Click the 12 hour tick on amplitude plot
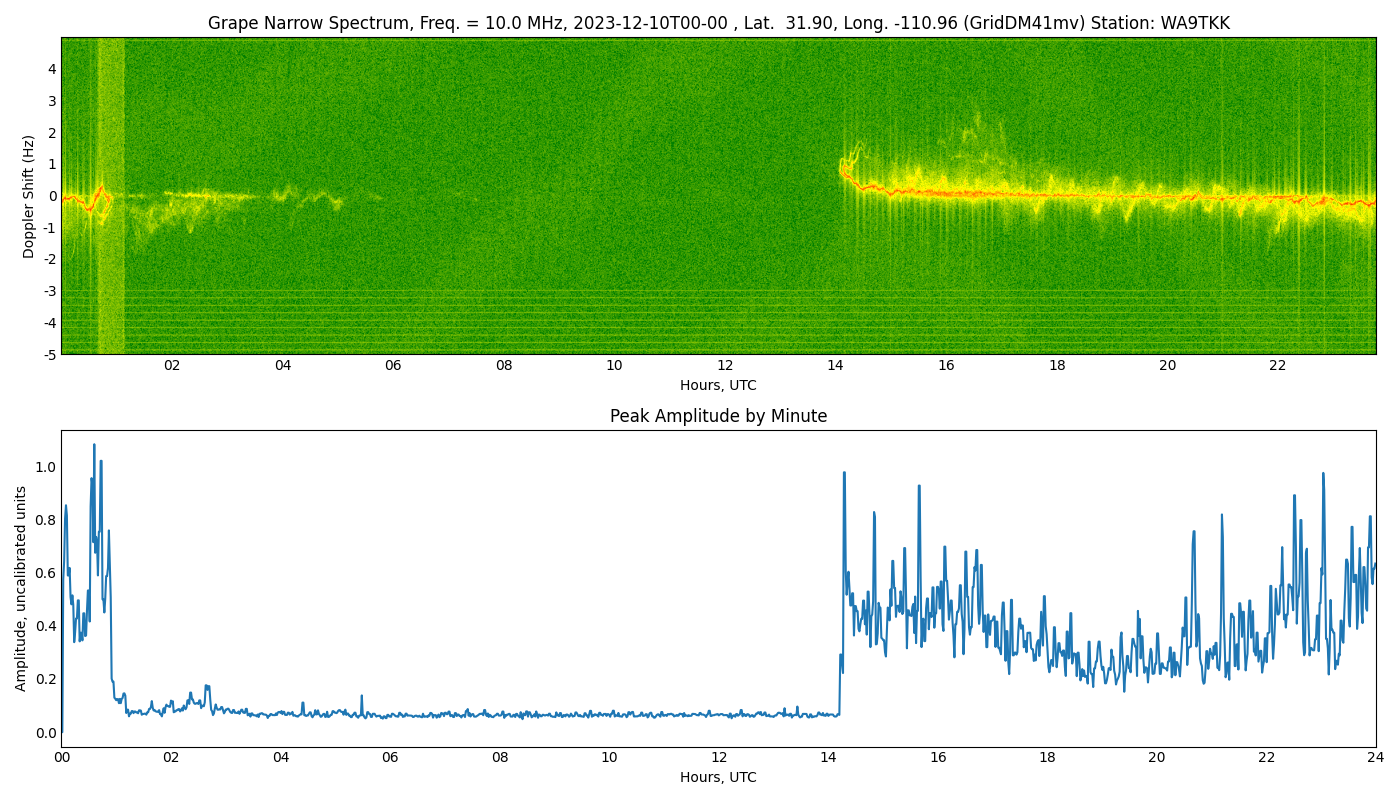 click(x=719, y=757)
